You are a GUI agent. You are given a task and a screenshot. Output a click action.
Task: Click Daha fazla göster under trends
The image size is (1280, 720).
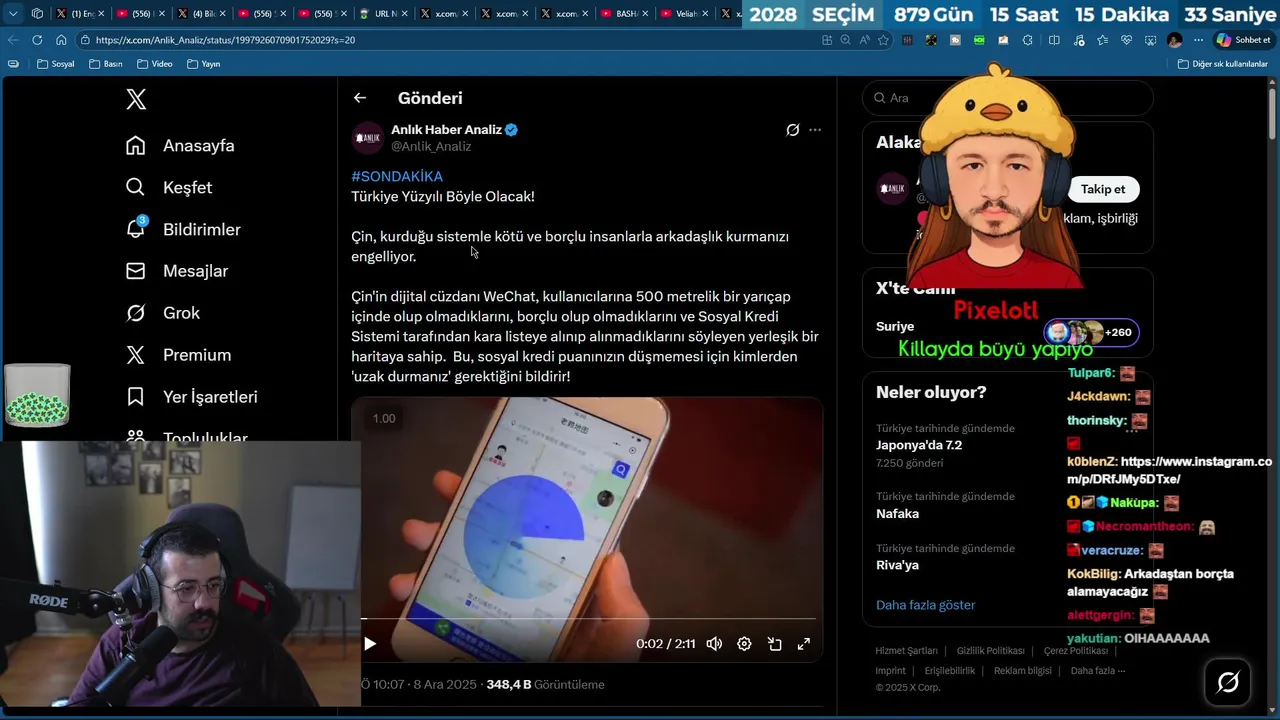tap(925, 605)
